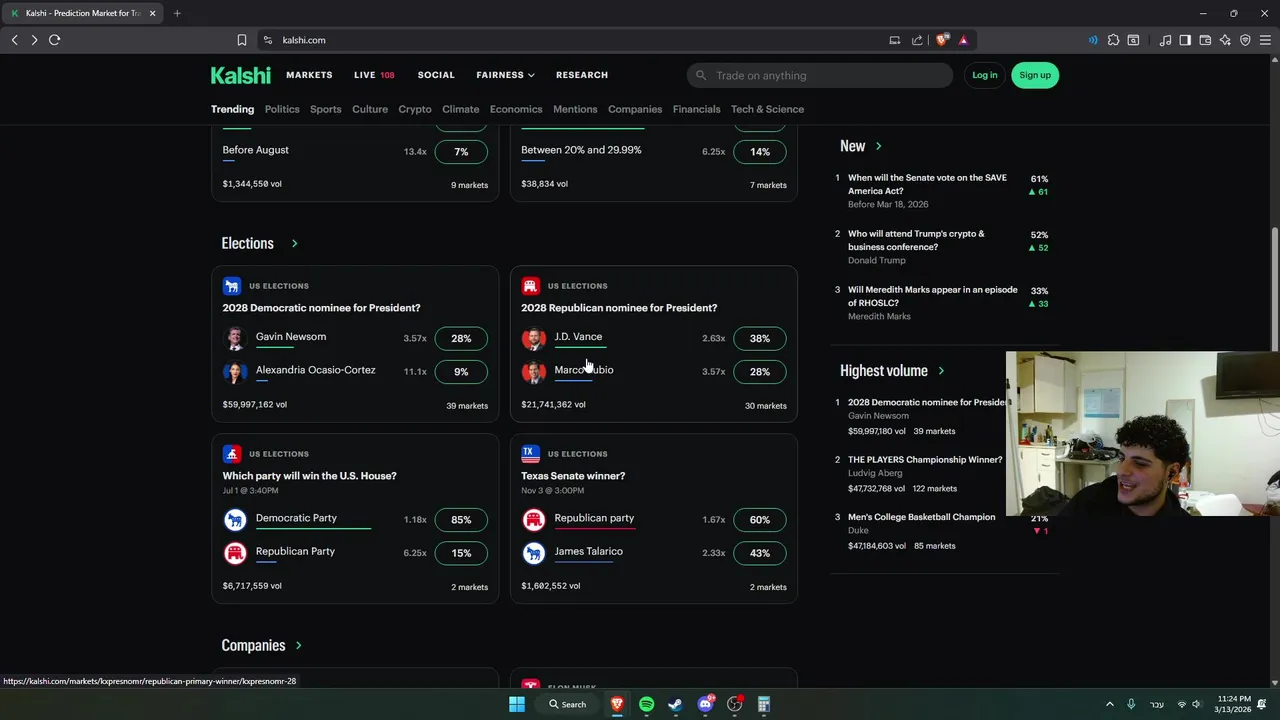The height and width of the screenshot is (720, 1280).
Task: Toggle the browser sidebar panel icon
Action: pyautogui.click(x=1185, y=40)
